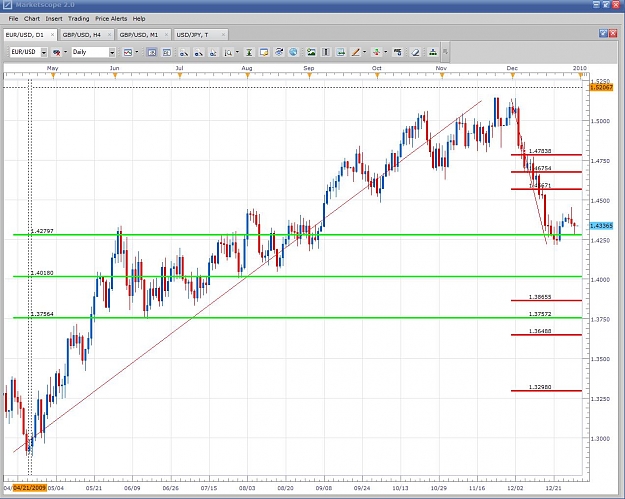Image resolution: width=625 pixels, height=499 pixels.
Task: Expand the Daily timeframe dropdown
Action: coord(112,52)
